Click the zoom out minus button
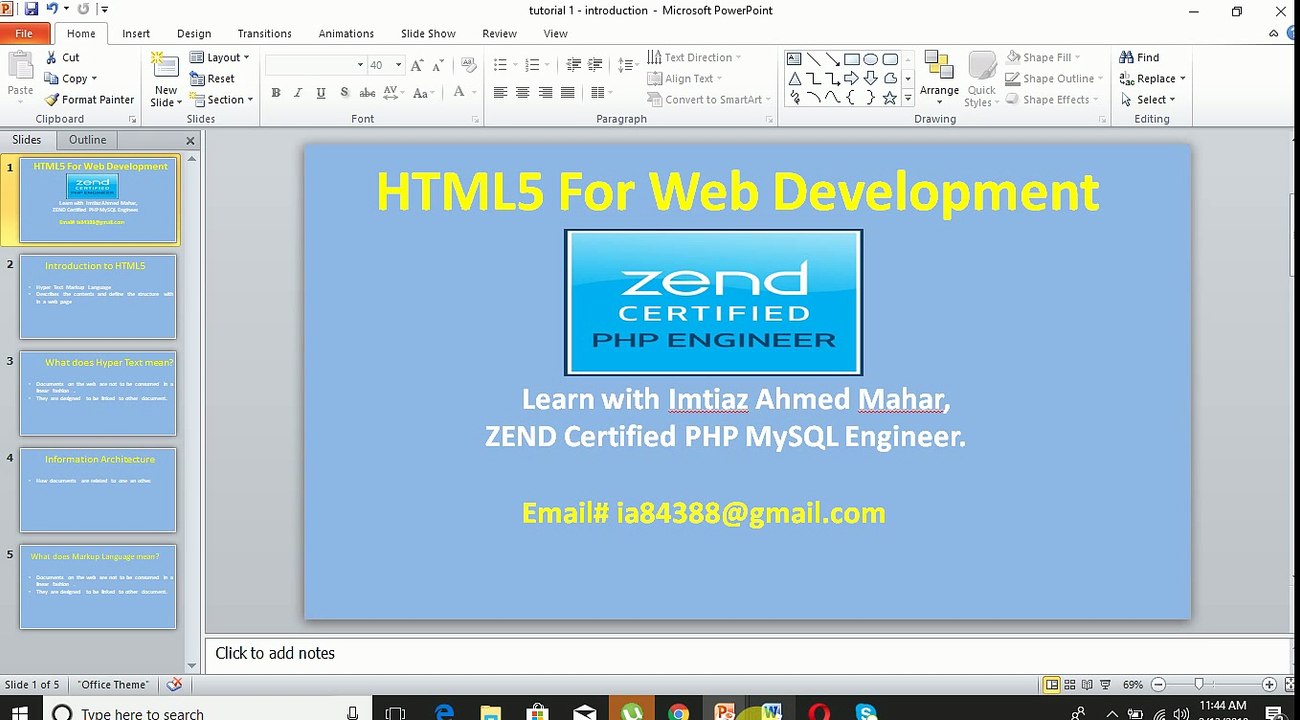 (1158, 685)
